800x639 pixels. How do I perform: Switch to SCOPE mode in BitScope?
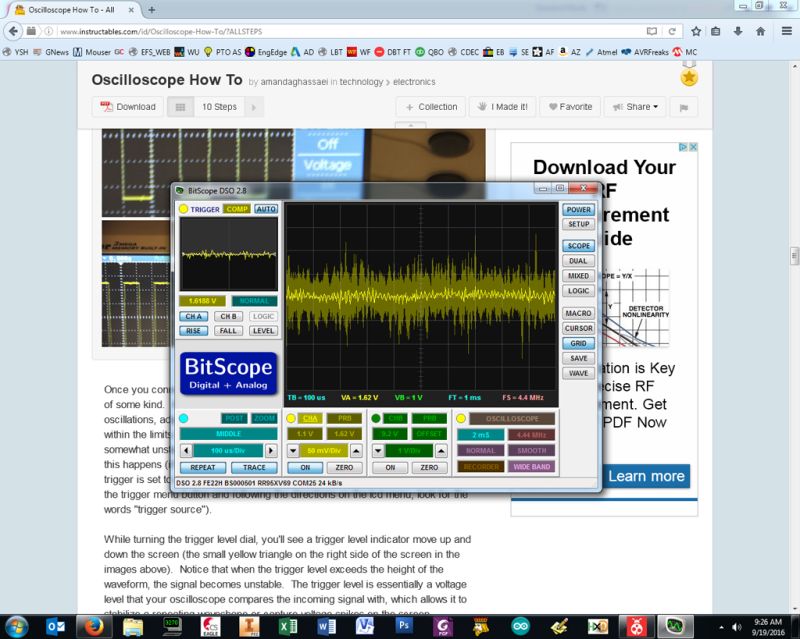coord(578,246)
